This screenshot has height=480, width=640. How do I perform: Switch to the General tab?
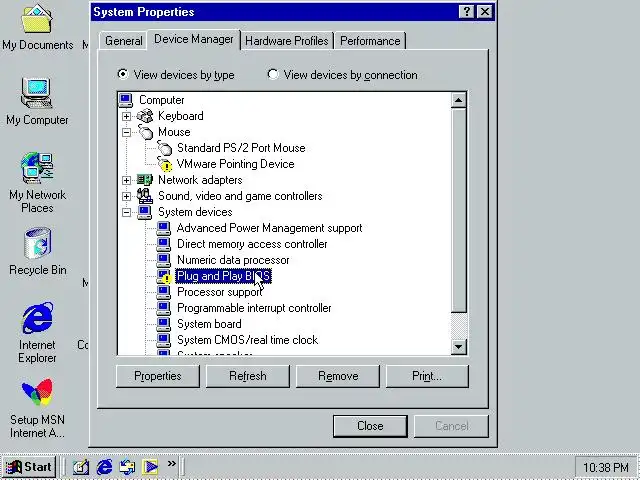pos(123,41)
